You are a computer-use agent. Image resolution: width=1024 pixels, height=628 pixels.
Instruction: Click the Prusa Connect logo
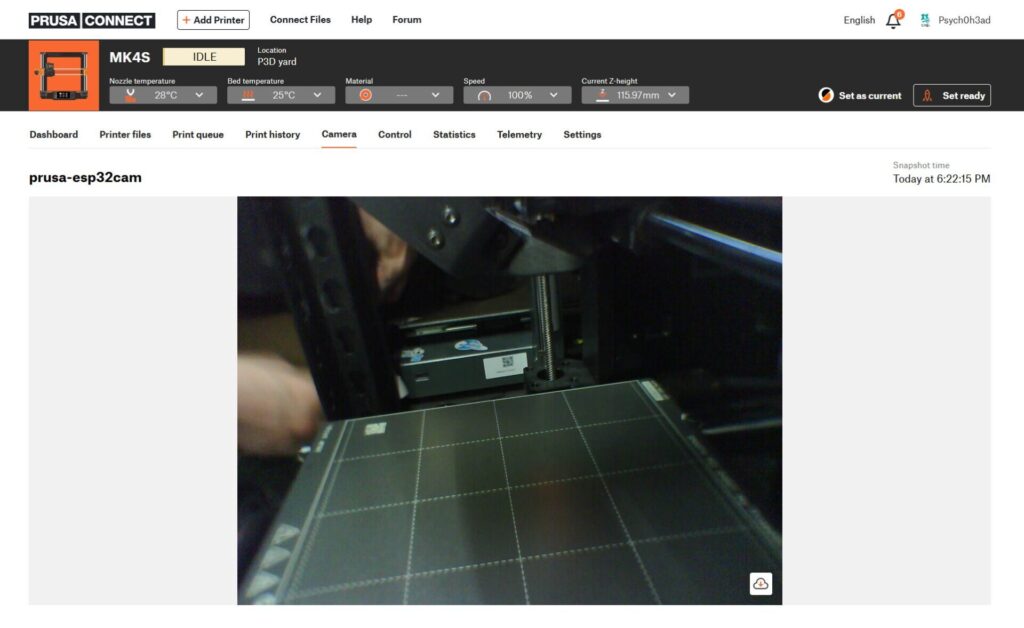click(91, 20)
